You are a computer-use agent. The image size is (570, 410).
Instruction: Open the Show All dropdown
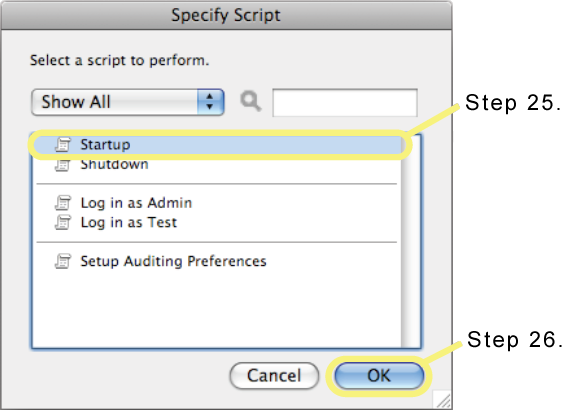tap(128, 102)
